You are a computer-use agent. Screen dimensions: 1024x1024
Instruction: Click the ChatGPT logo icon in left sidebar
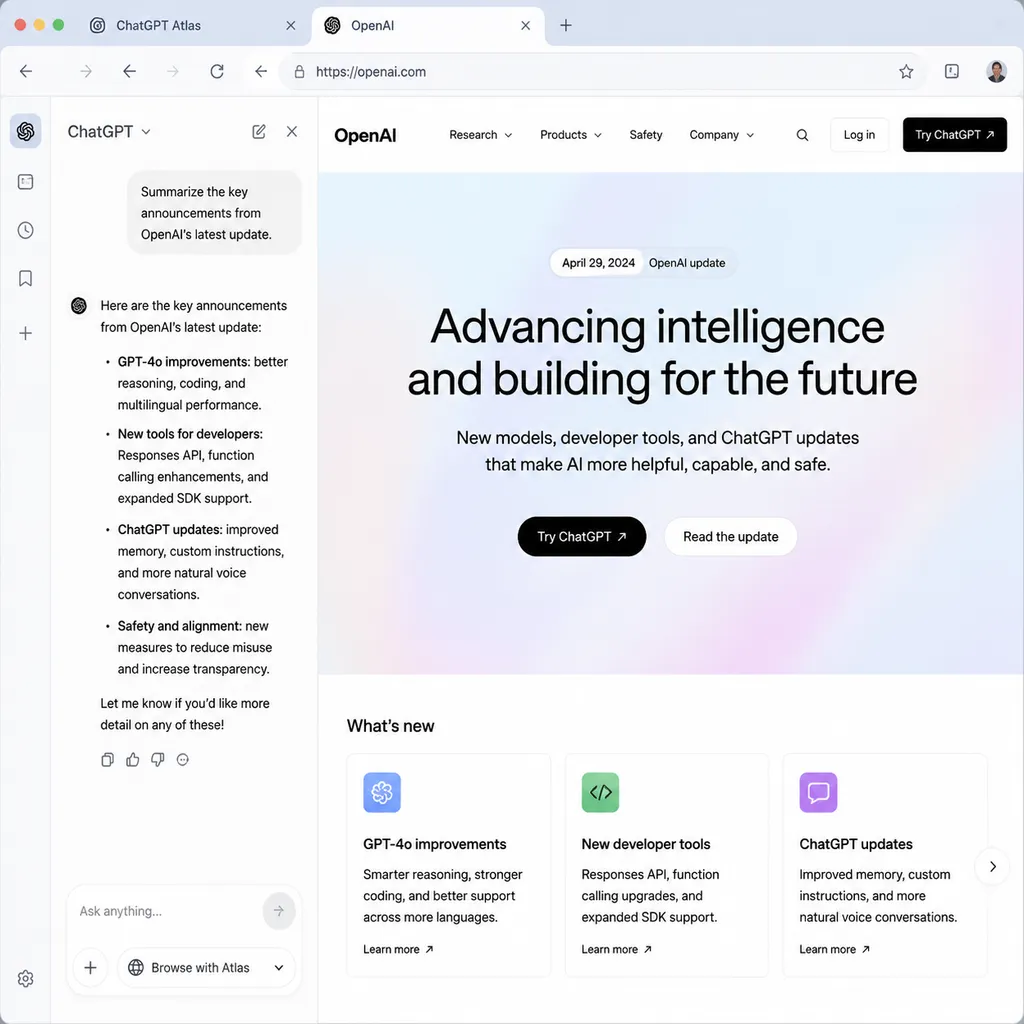25,131
